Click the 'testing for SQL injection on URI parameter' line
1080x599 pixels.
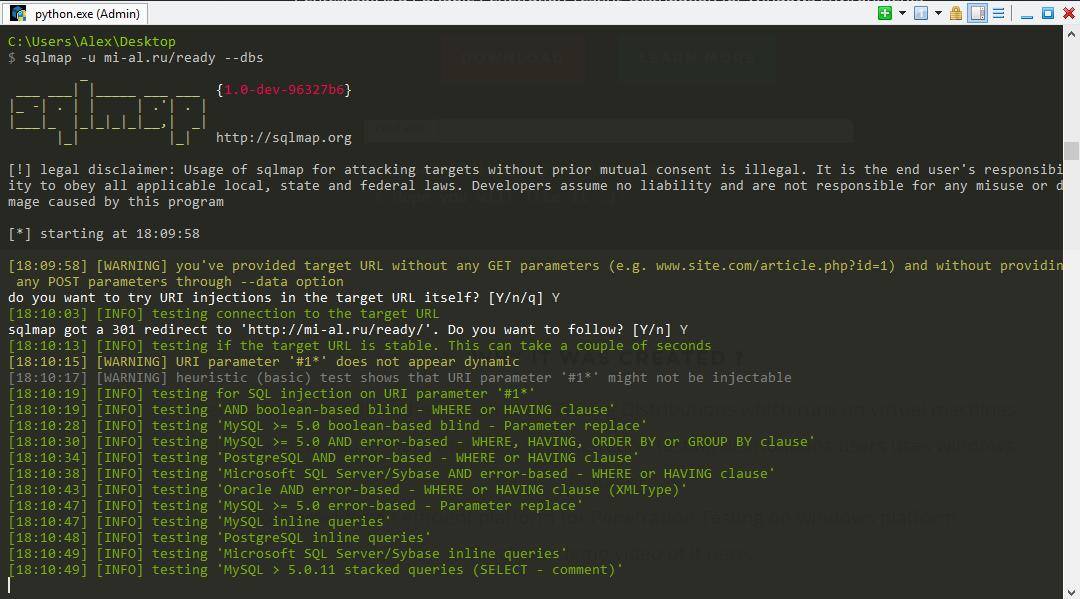[272, 394]
